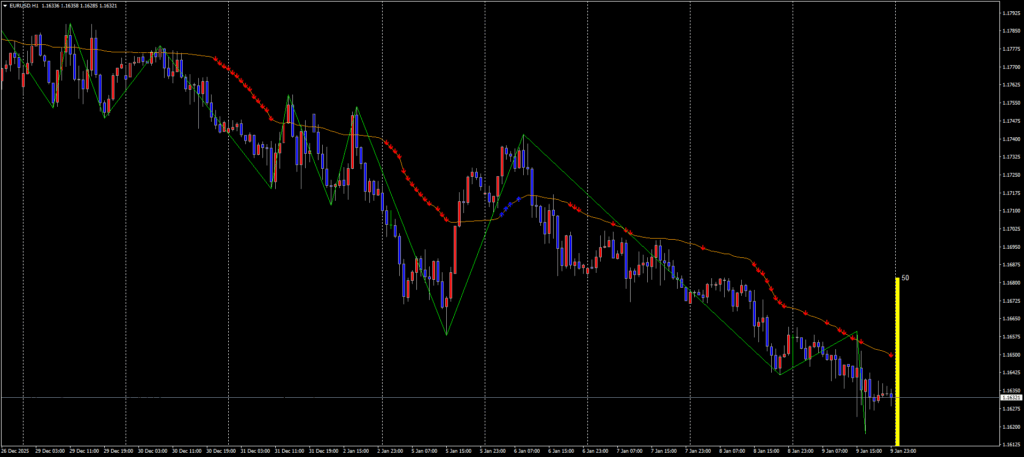Image resolution: width=1024 pixels, height=457 pixels.
Task: Click the current price label 1.16321
Action: click(1011, 397)
